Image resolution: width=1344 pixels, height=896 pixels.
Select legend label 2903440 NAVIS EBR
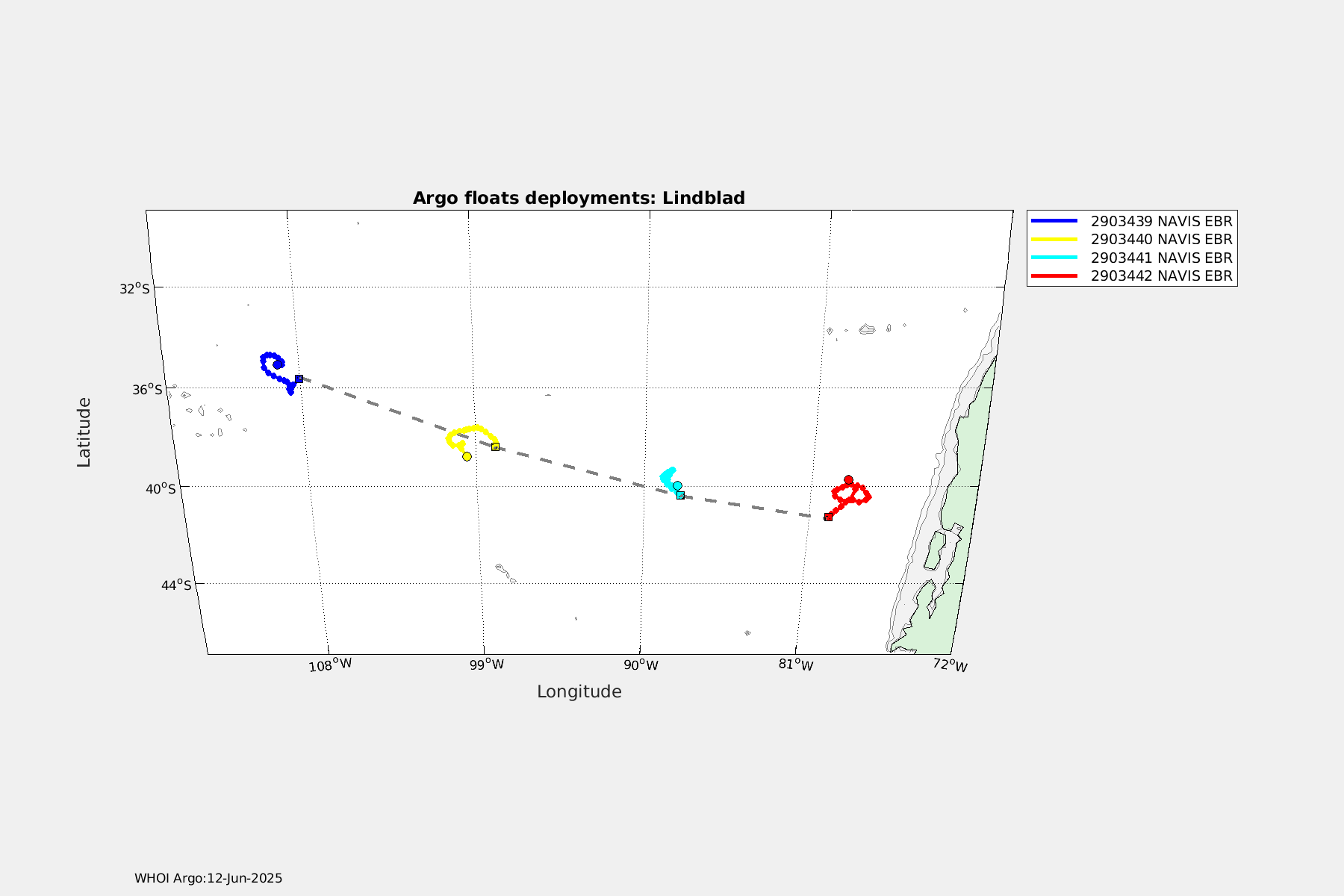(x=1161, y=239)
